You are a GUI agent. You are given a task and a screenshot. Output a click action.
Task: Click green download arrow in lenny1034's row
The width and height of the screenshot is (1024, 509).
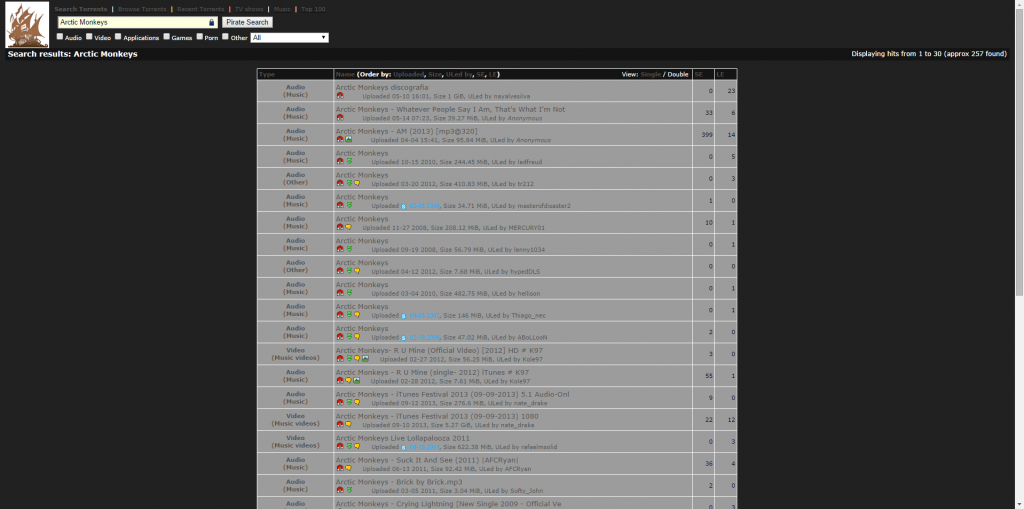349,249
